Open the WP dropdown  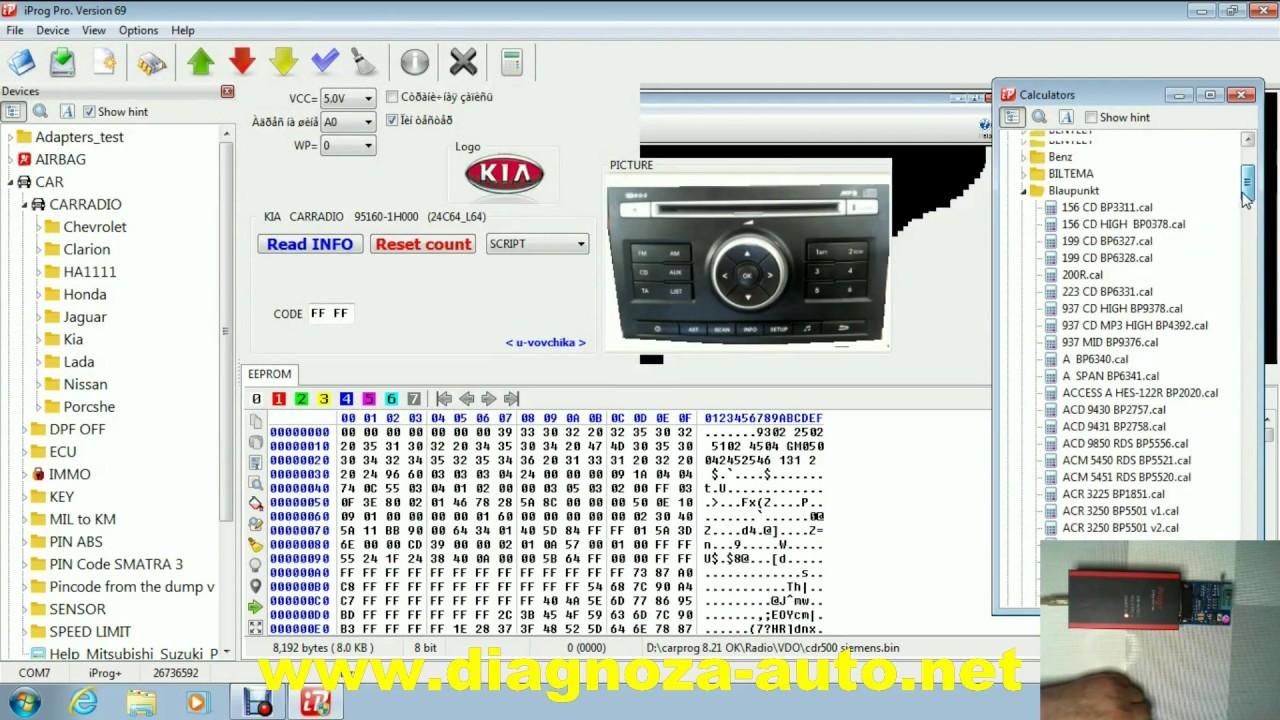tap(348, 146)
